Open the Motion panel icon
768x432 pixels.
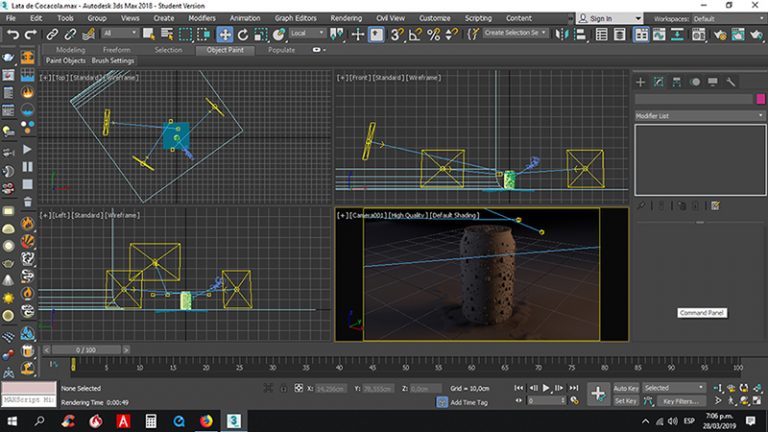click(695, 82)
